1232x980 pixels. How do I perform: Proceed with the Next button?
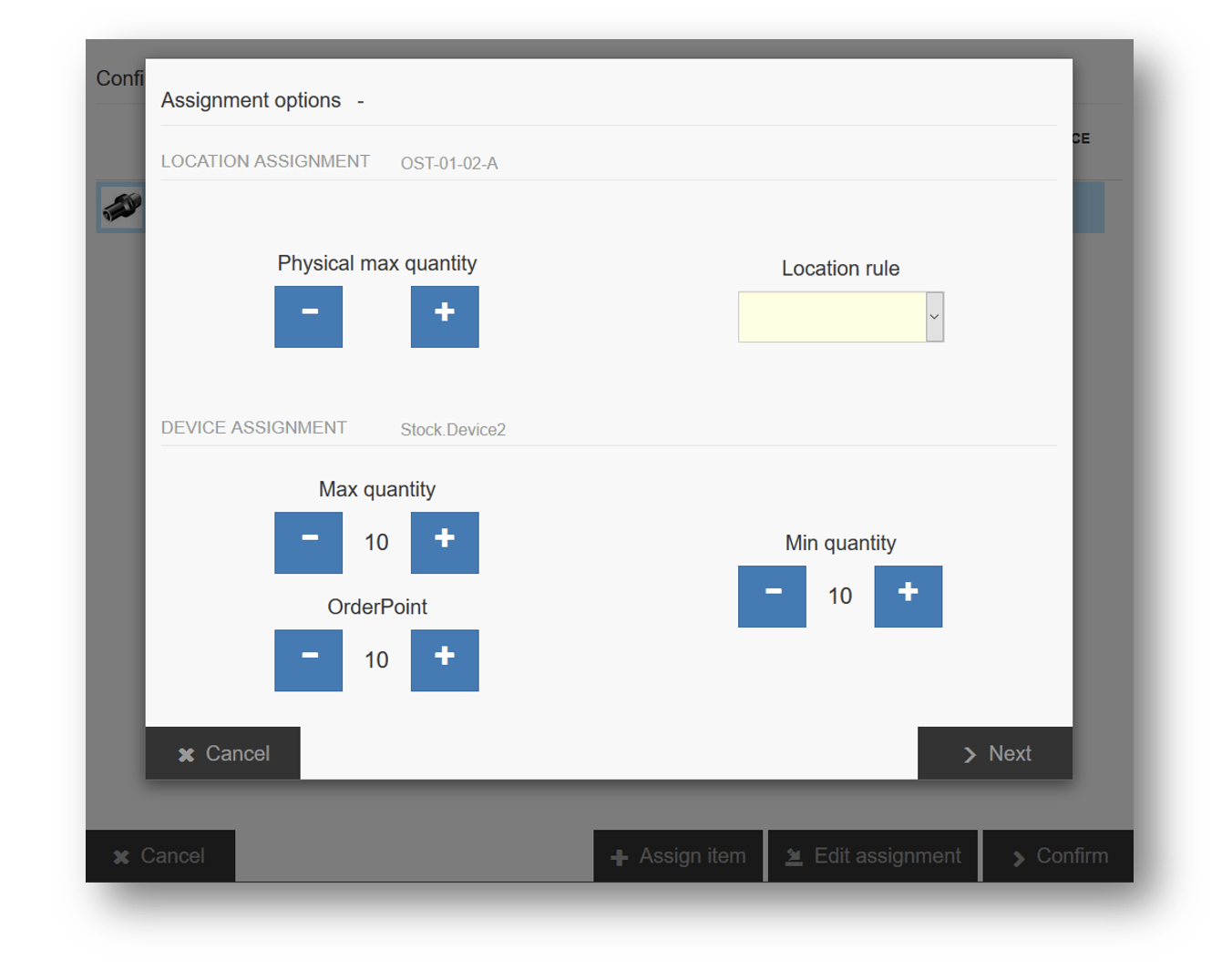coord(995,753)
